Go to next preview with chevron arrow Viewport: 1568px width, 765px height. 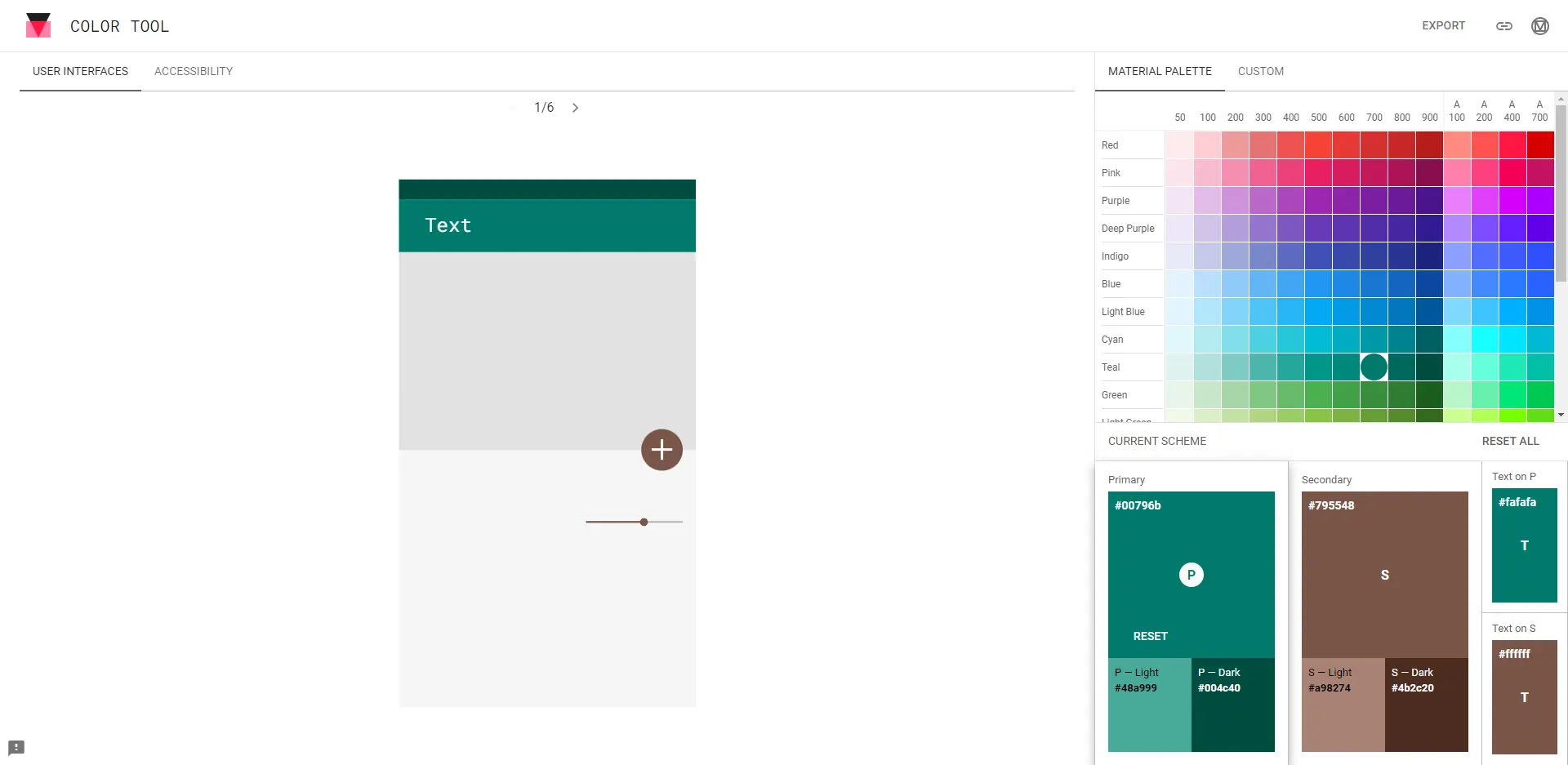coord(576,108)
